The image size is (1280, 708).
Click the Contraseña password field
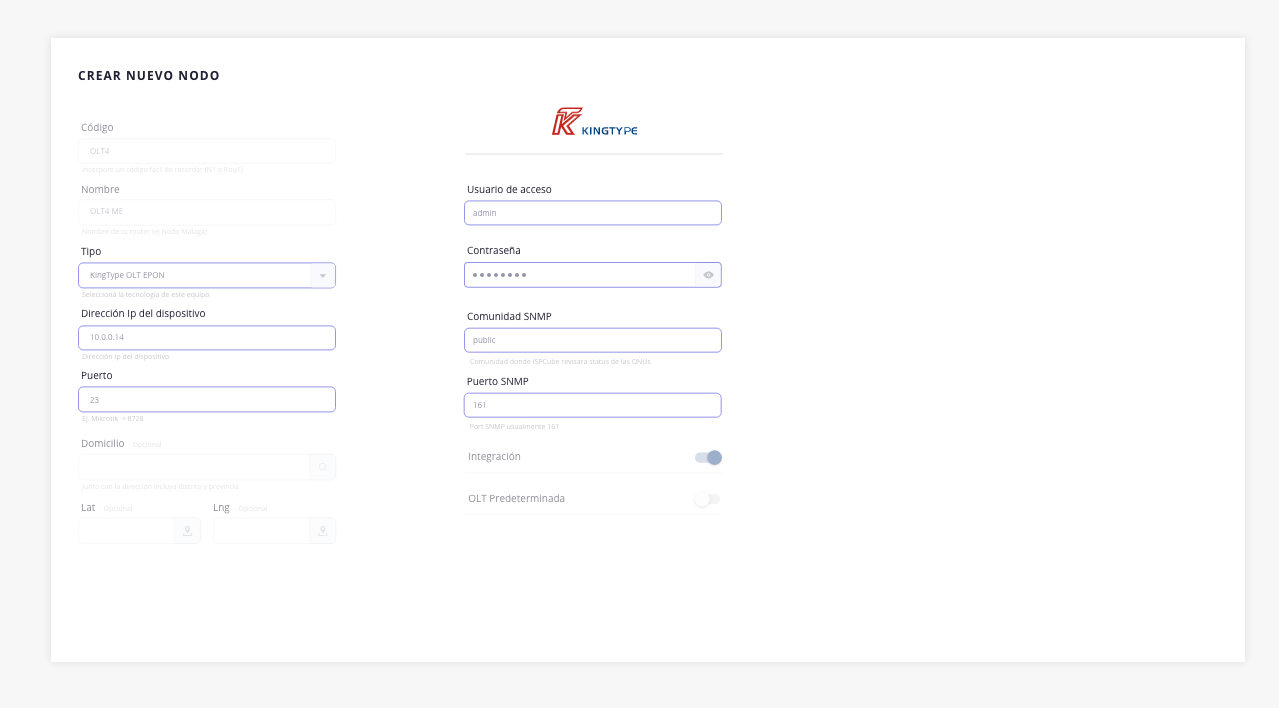(580, 275)
